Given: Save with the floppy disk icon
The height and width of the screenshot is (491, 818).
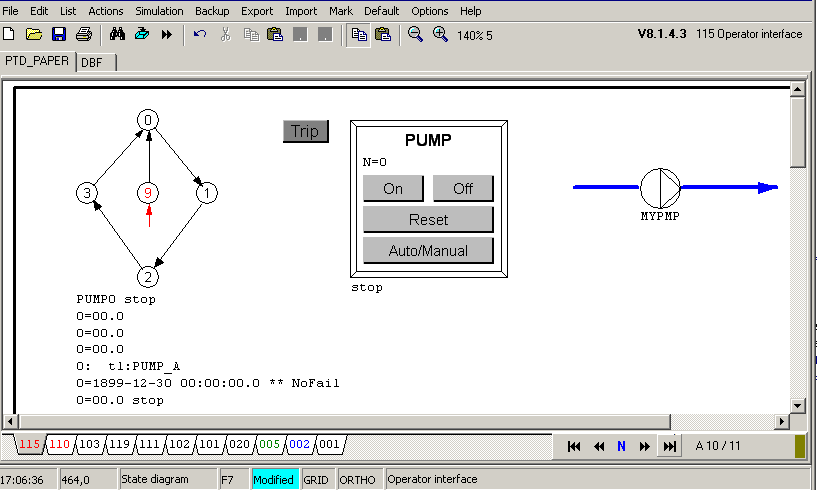Looking at the screenshot, I should (x=58, y=34).
